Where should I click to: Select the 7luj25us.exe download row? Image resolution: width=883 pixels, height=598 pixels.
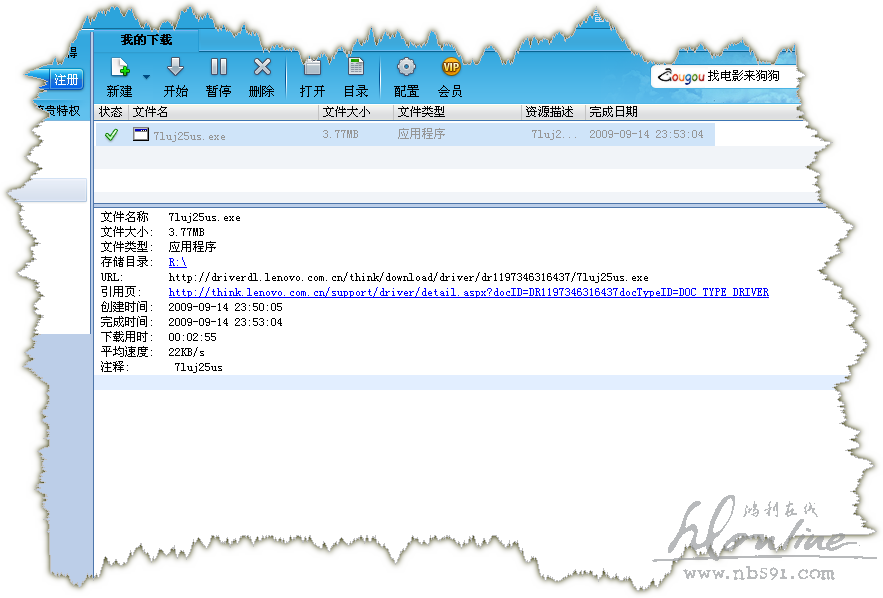coord(400,135)
